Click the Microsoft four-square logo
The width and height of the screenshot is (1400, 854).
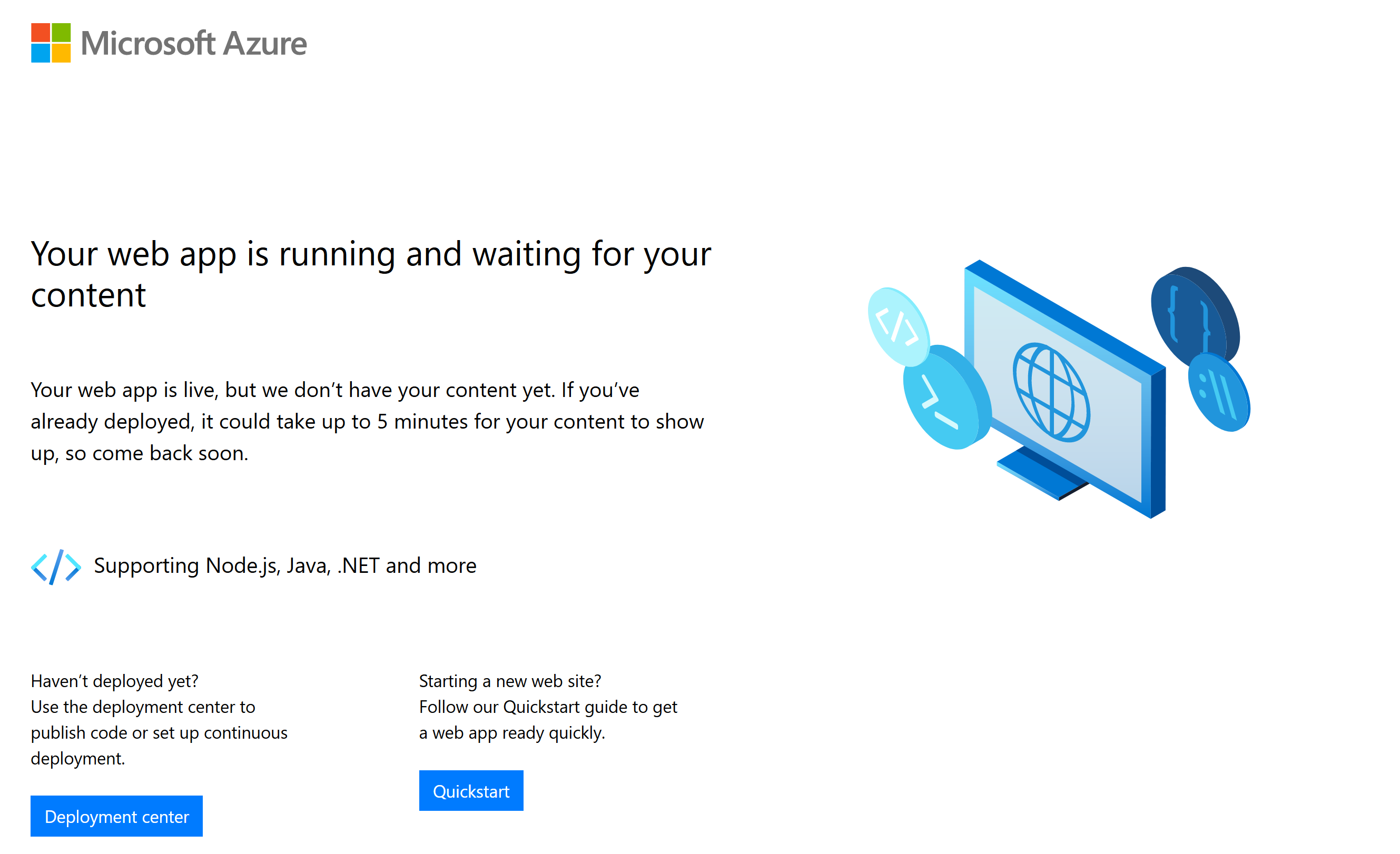coord(51,43)
